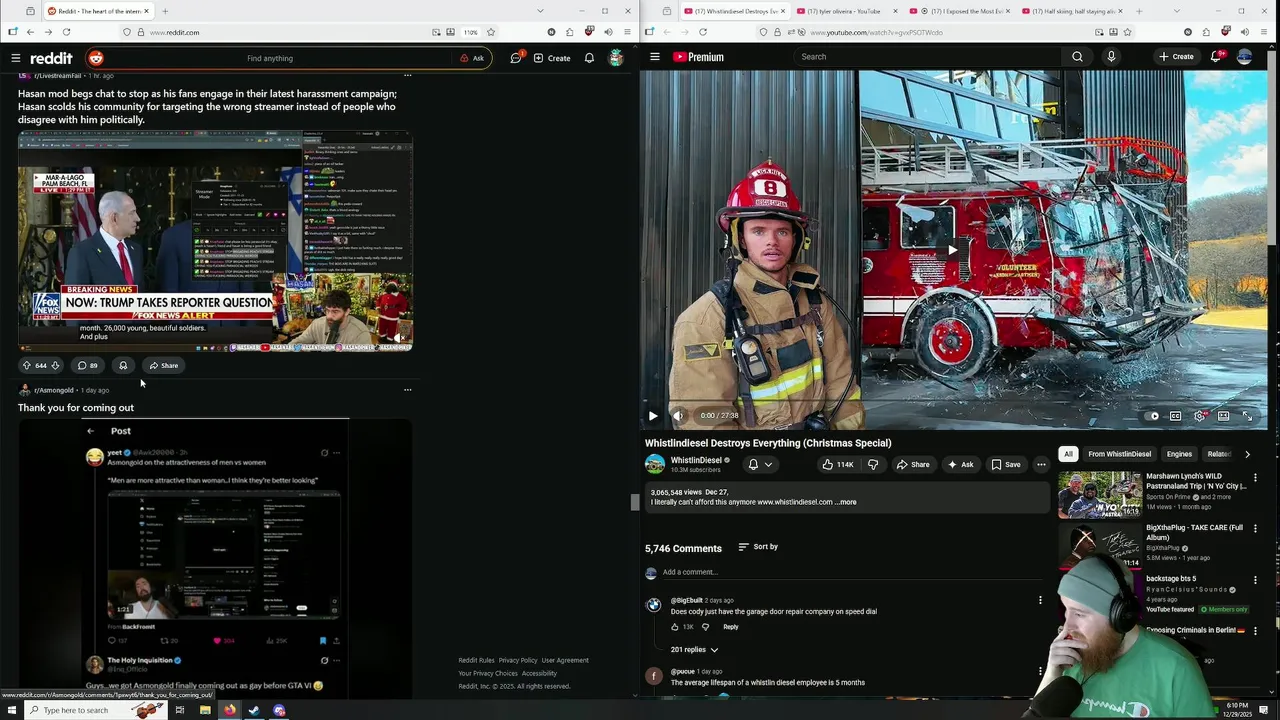Image resolution: width=1280 pixels, height=720 pixels.
Task: Open YouTube notifications bell
Action: pos(1216,57)
